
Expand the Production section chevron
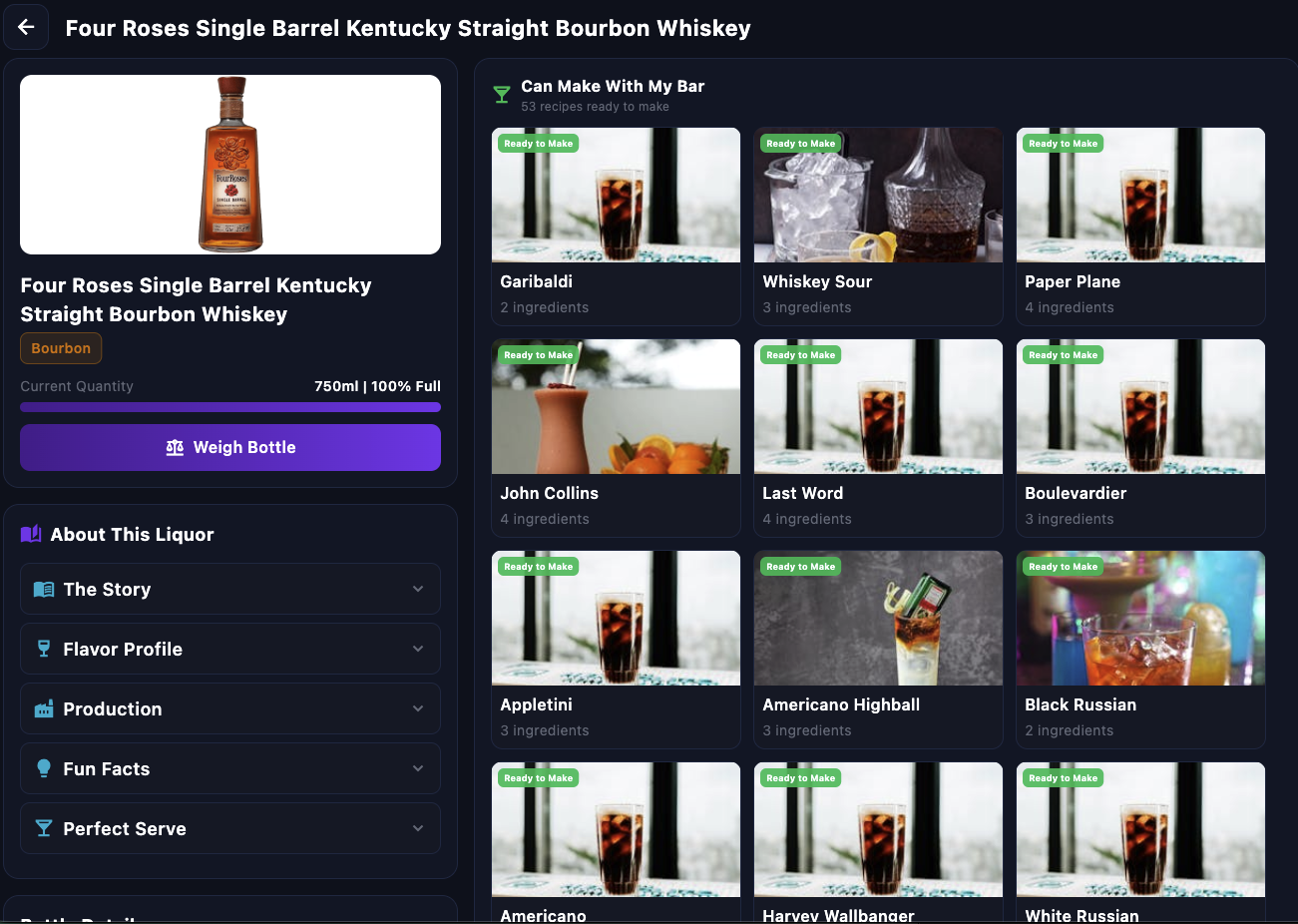(x=418, y=708)
